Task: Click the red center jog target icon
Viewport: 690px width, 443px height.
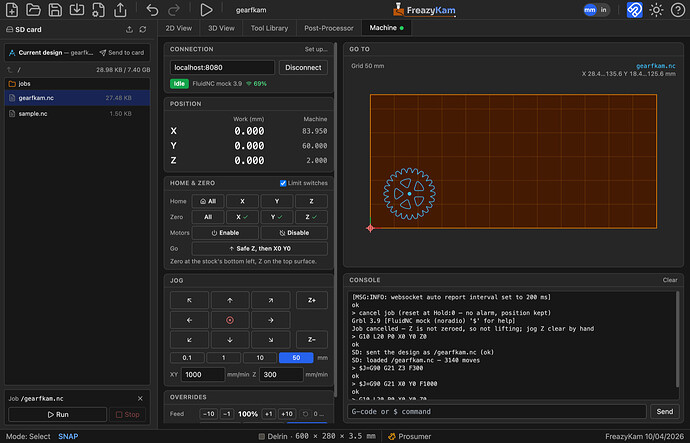Action: point(230,320)
